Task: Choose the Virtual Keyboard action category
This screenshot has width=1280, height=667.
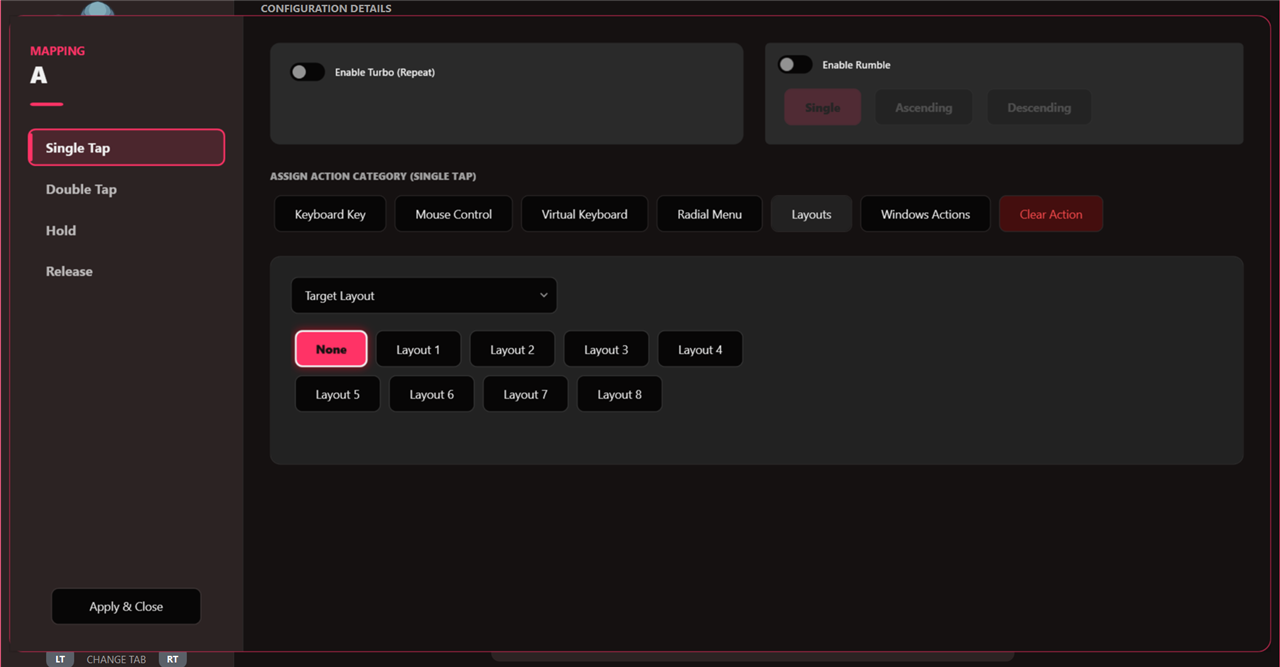Action: (x=585, y=214)
